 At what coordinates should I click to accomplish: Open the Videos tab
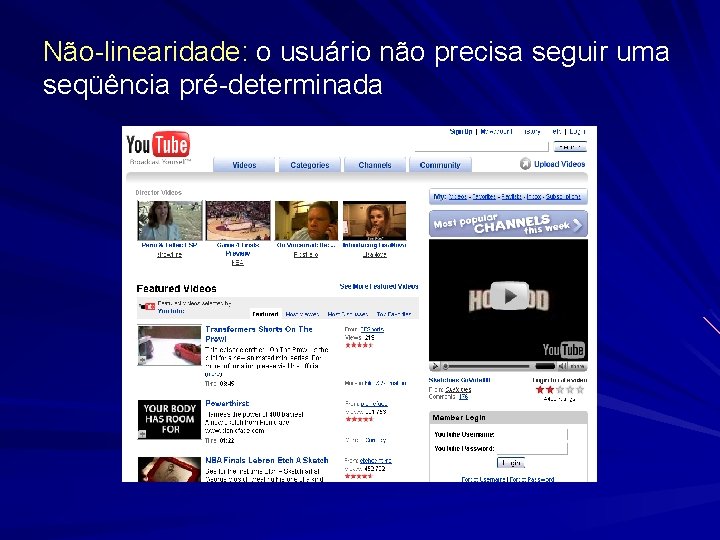[244, 165]
